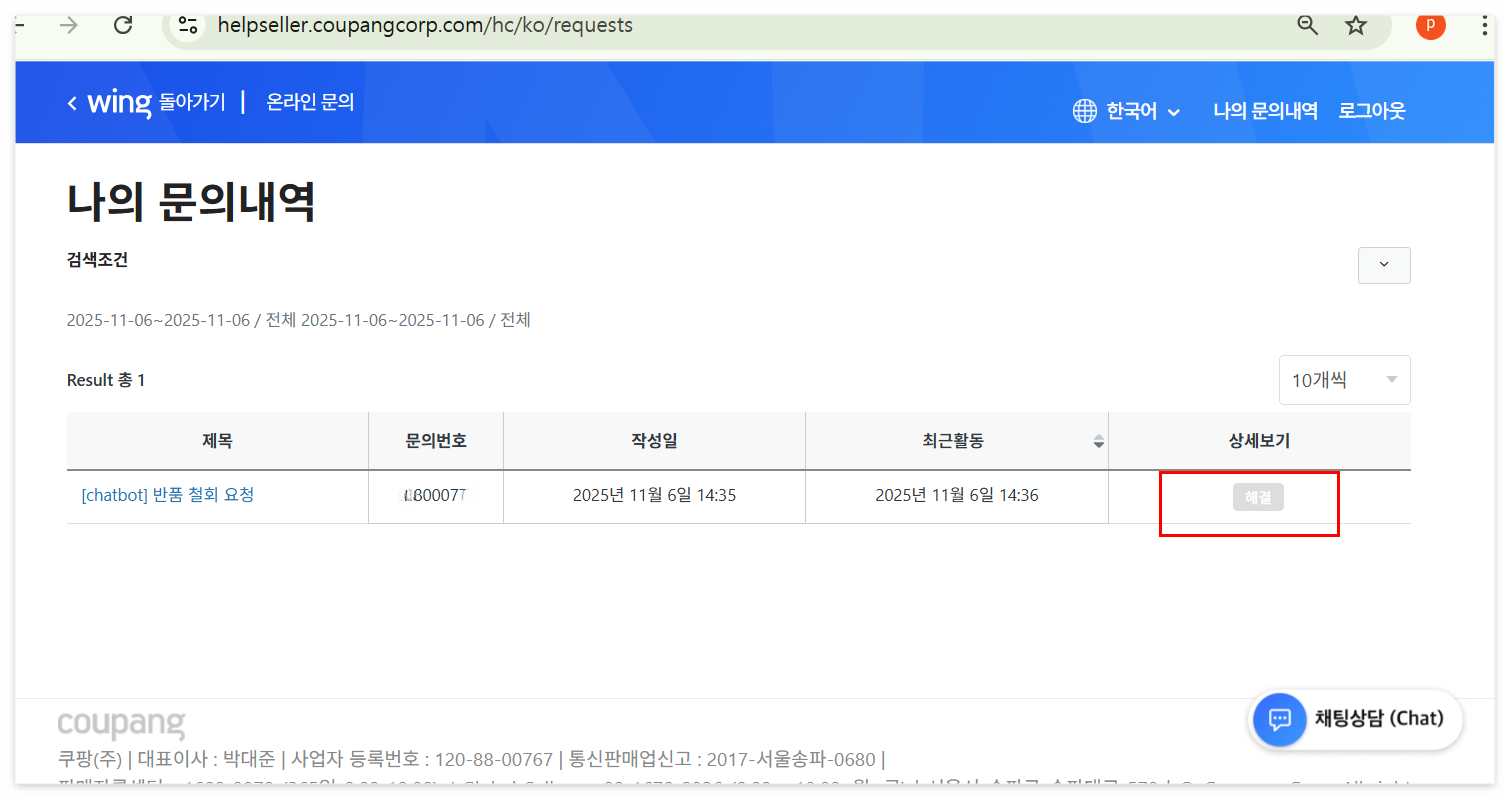This screenshot has width=1510, height=799.
Task: Open the site permissions icon in address bar
Action: [188, 26]
